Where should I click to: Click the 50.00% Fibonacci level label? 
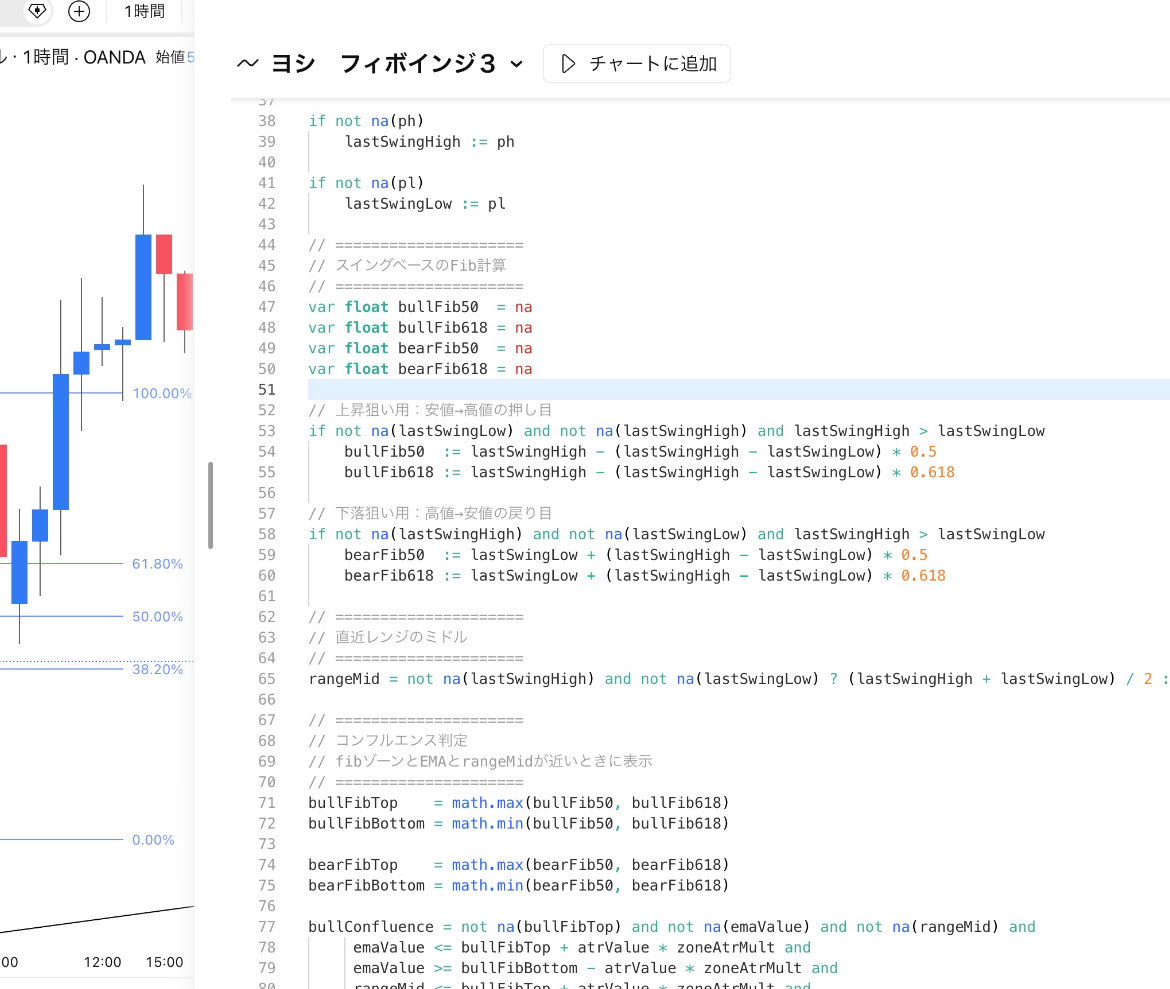[157, 617]
